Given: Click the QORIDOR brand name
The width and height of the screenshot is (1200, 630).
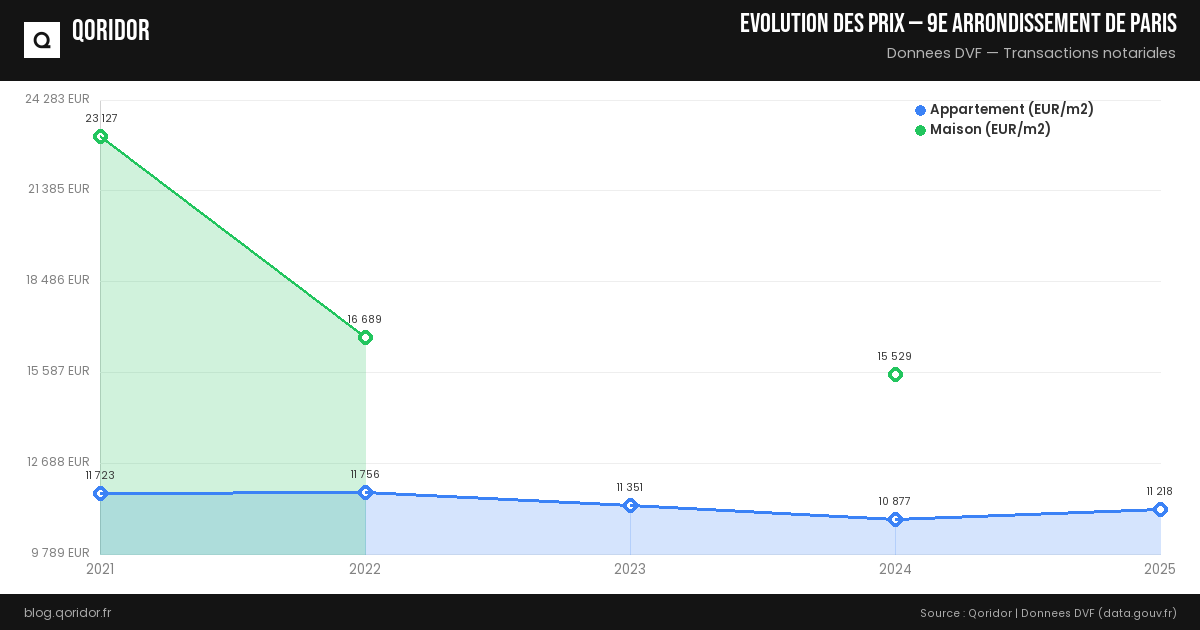Looking at the screenshot, I should (111, 31).
